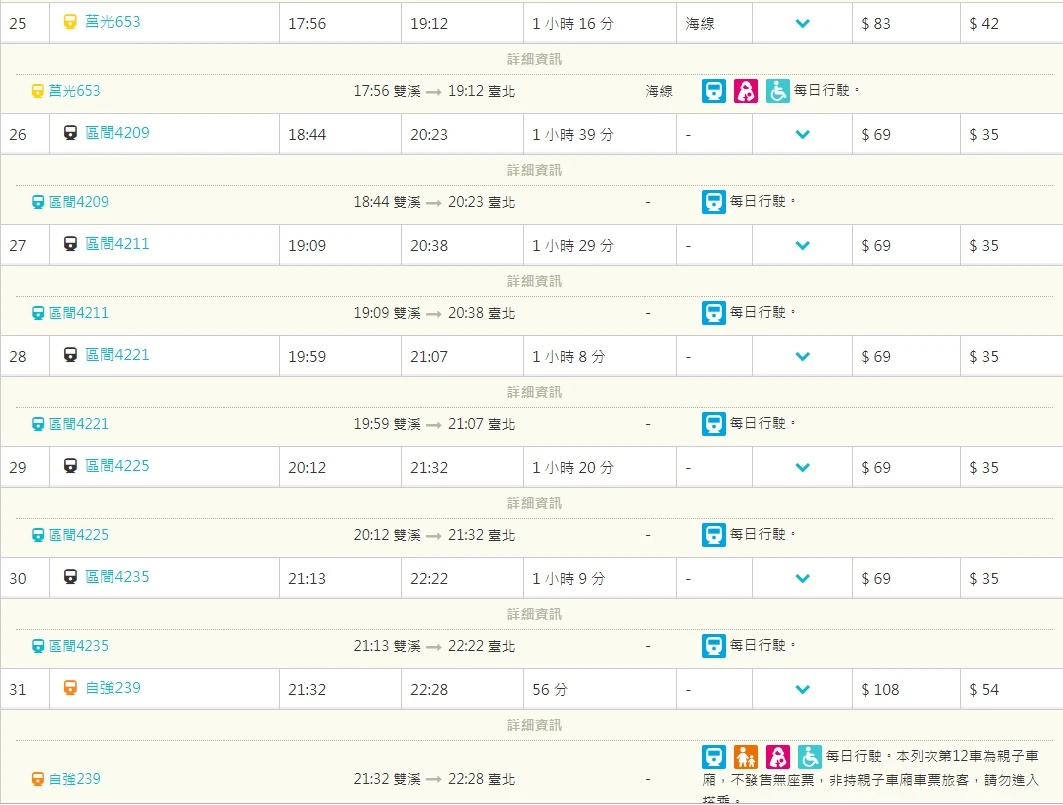Open the 區間4225 train link in row 29
This screenshot has width=1063, height=805.
(117, 466)
